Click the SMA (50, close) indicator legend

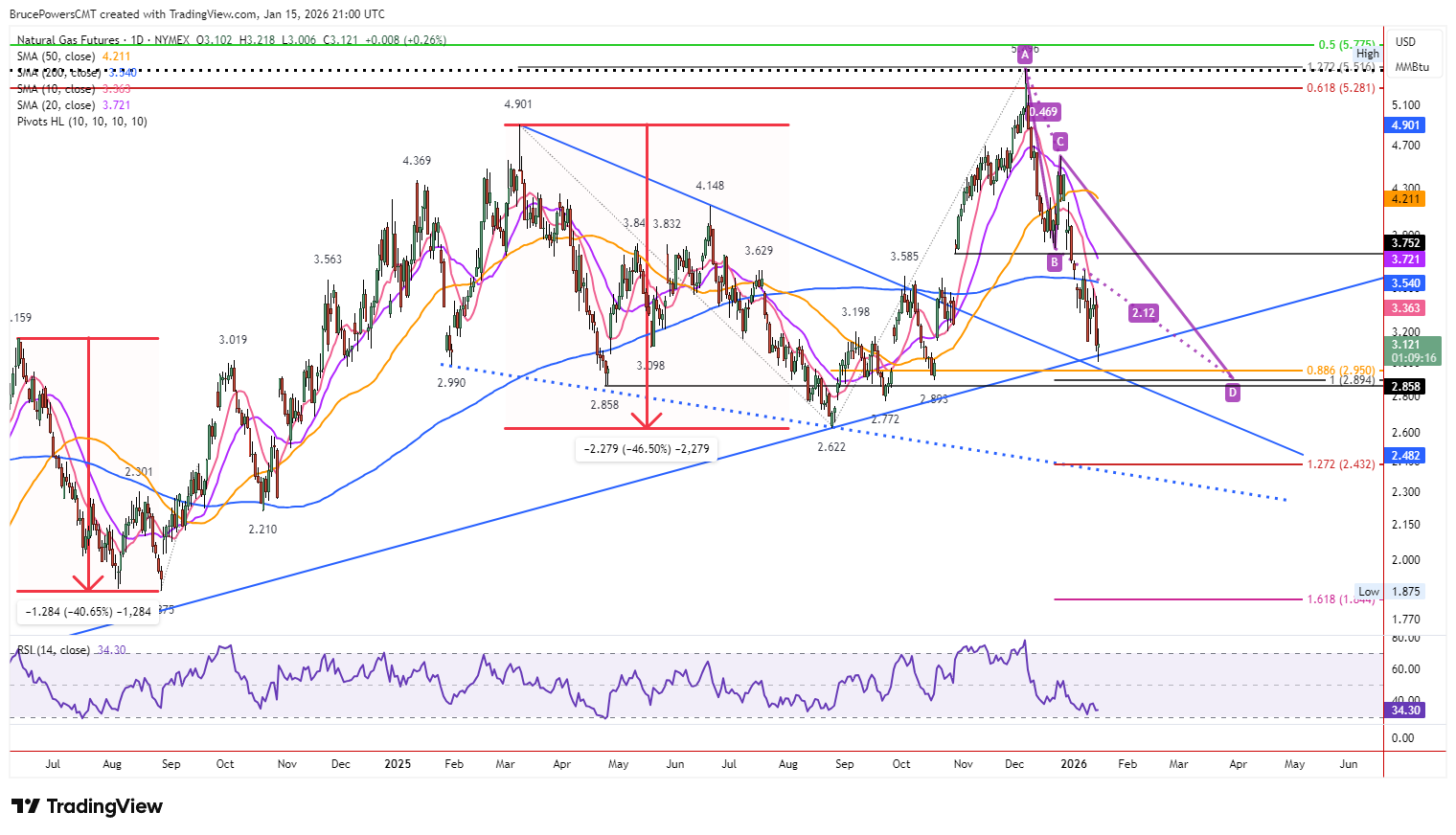(74, 56)
